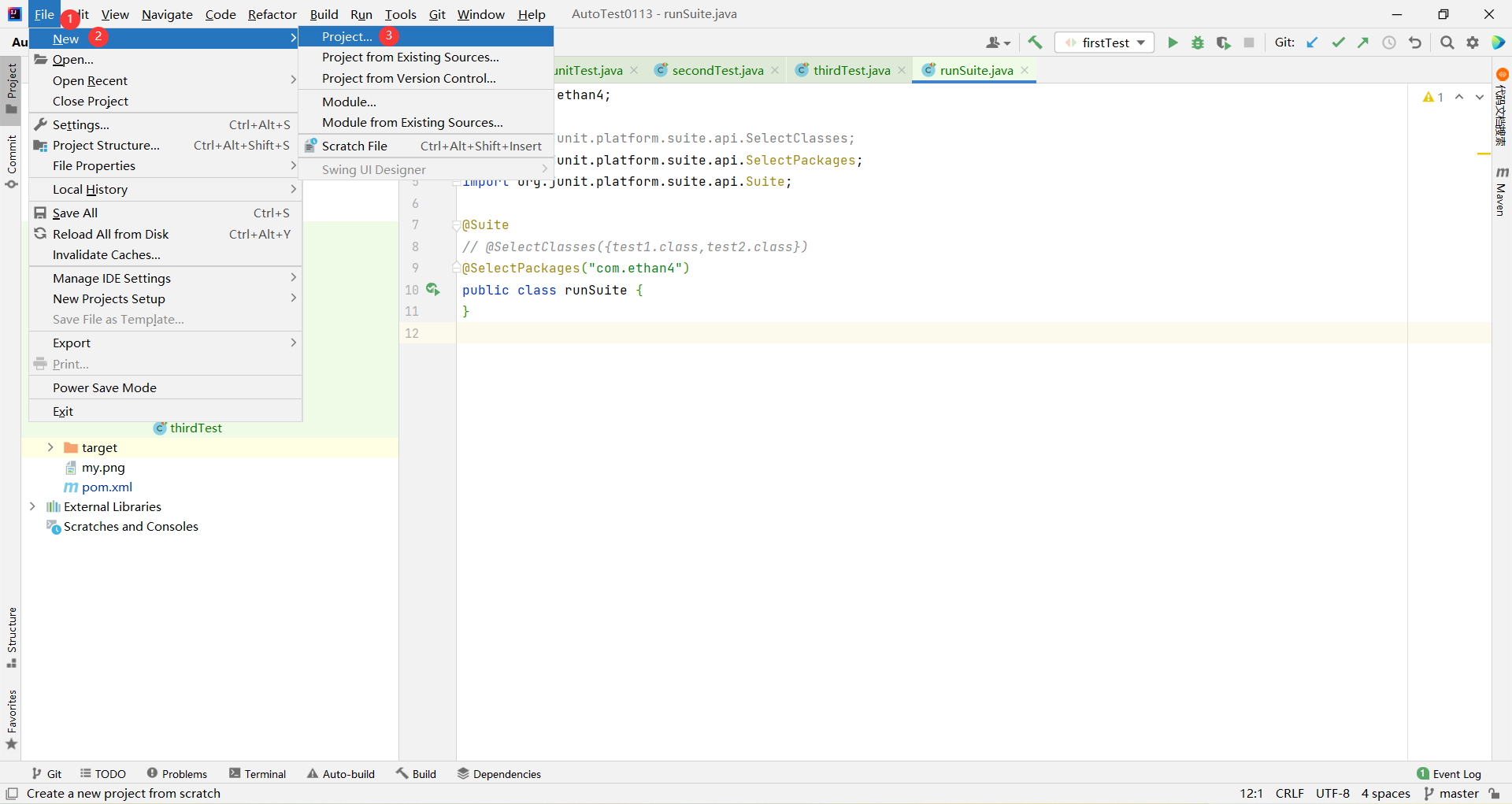Update project via Git blue arrow
The image size is (1512, 804).
click(1312, 43)
